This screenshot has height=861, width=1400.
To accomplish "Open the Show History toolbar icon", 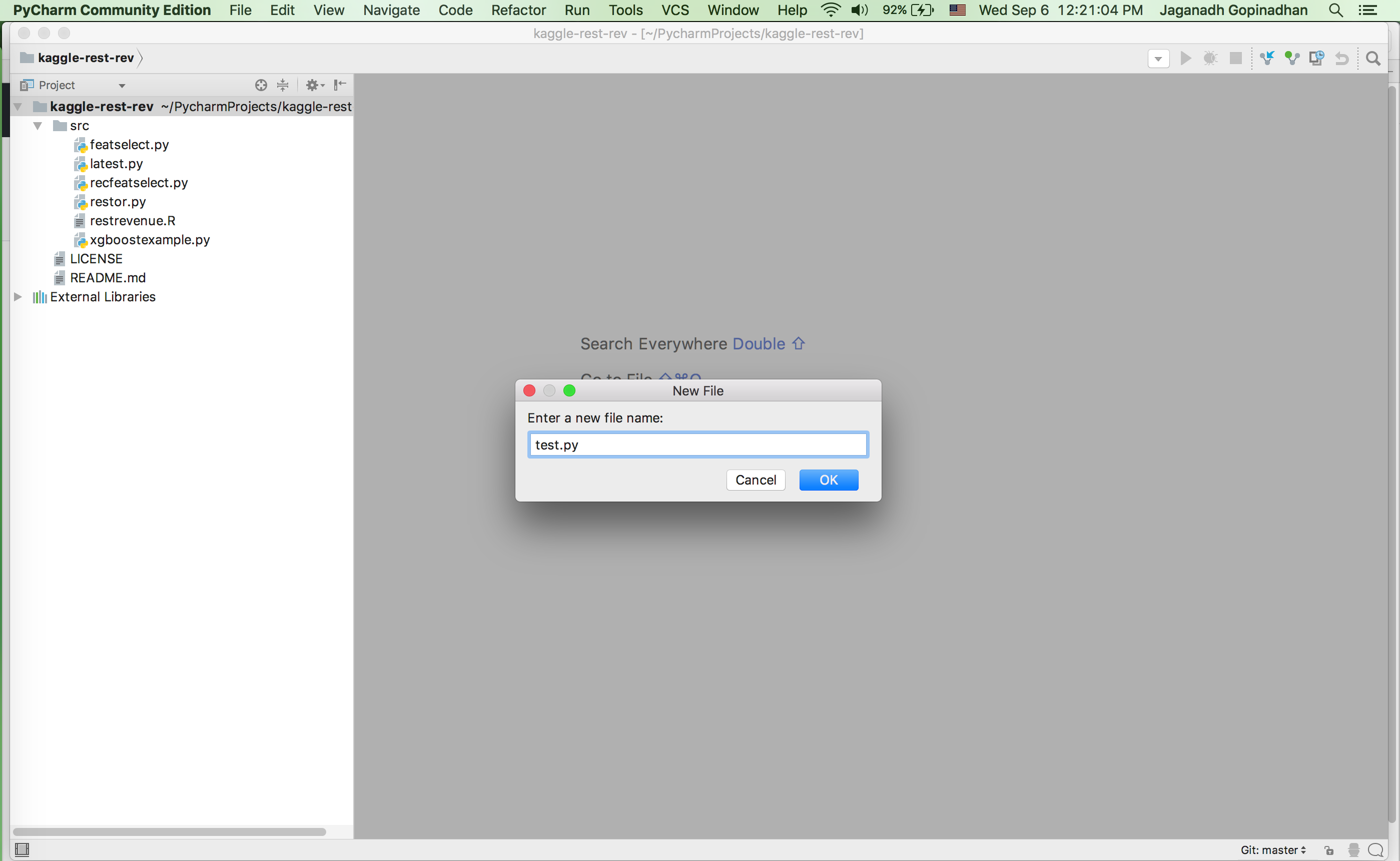I will (x=1316, y=58).
